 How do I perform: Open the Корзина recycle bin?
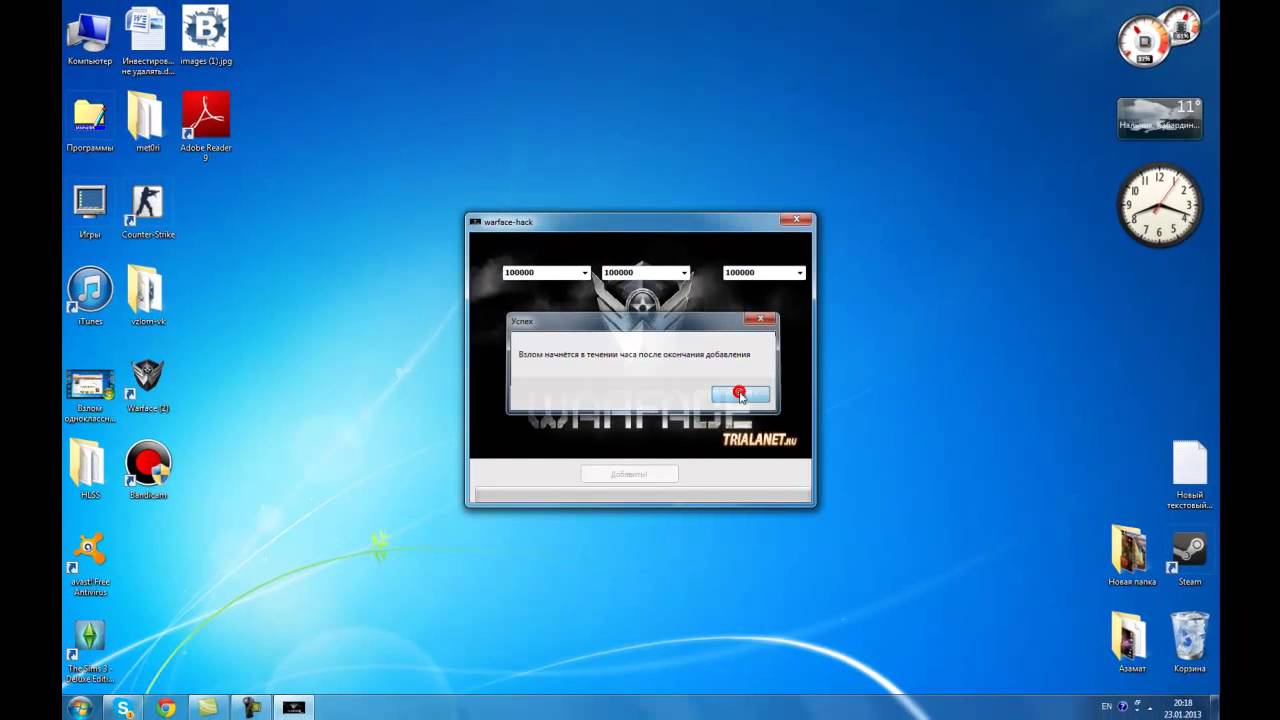click(1189, 643)
